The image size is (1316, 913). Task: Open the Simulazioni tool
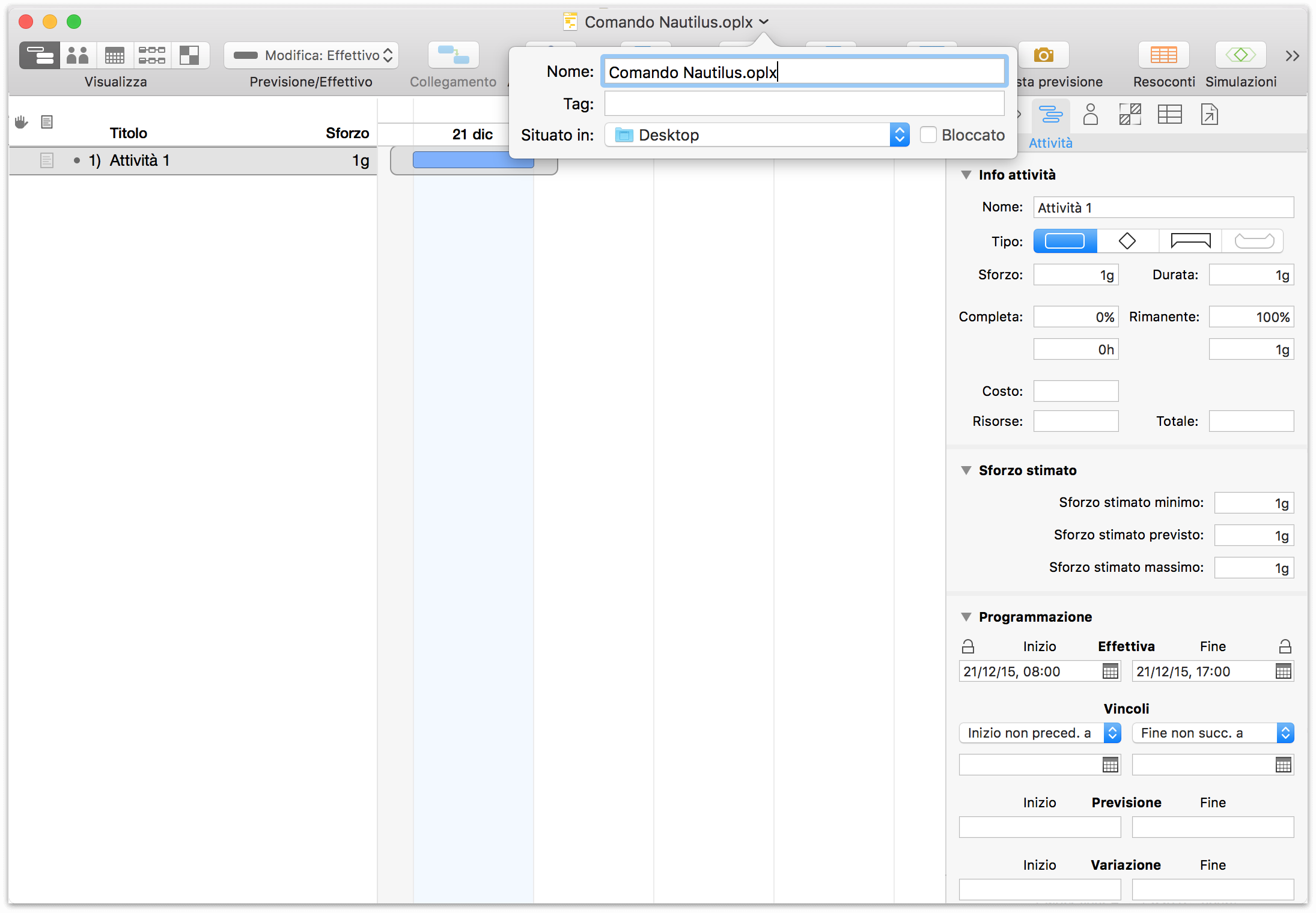[1240, 55]
